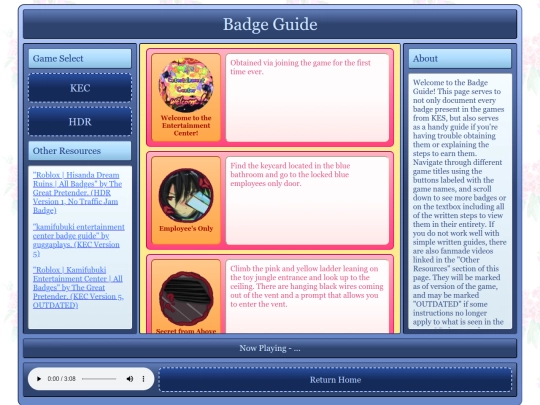The width and height of the screenshot is (540, 405).
Task: Click the Now Playing status bar
Action: (x=270, y=348)
